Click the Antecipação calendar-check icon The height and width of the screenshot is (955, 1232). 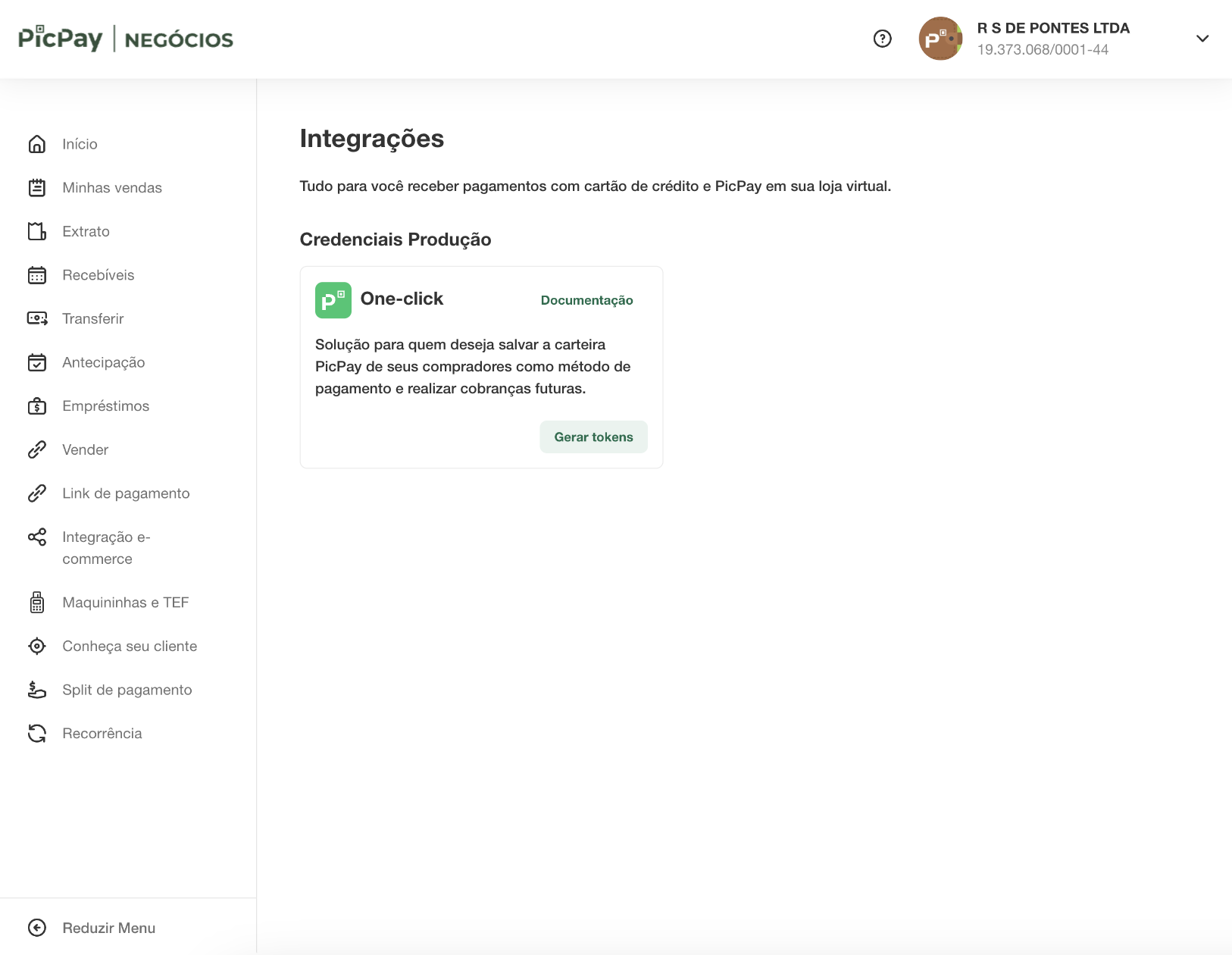pyautogui.click(x=37, y=362)
